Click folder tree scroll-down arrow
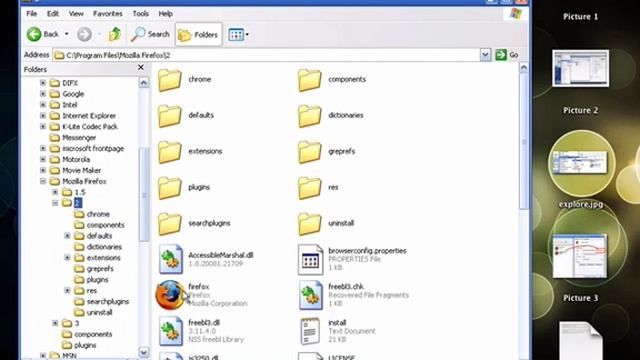 point(144,352)
